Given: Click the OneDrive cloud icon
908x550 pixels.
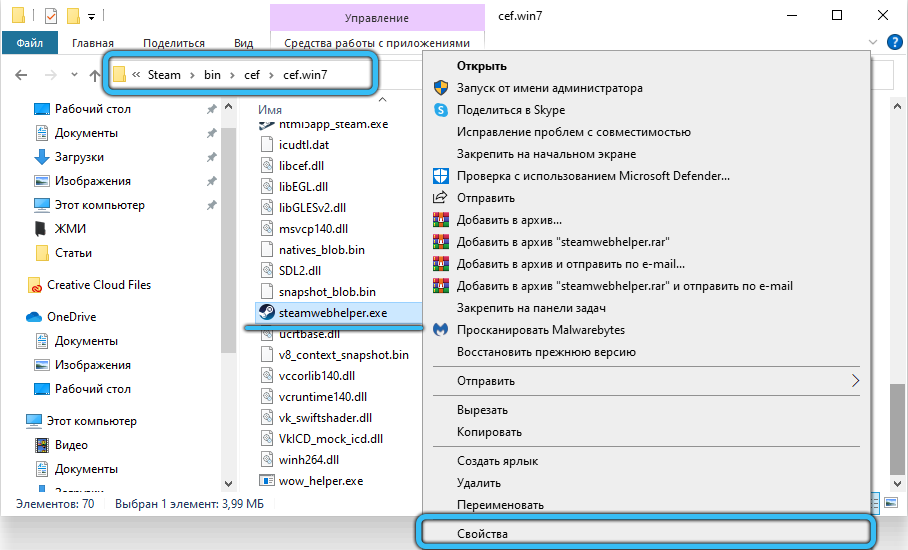Looking at the screenshot, I should pos(35,317).
